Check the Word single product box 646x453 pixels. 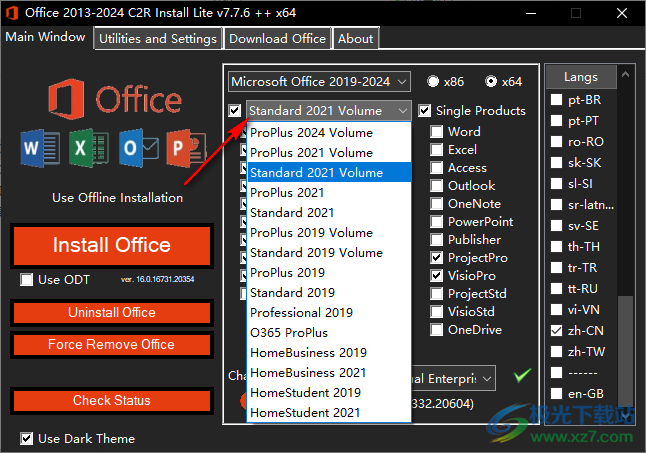pos(436,131)
